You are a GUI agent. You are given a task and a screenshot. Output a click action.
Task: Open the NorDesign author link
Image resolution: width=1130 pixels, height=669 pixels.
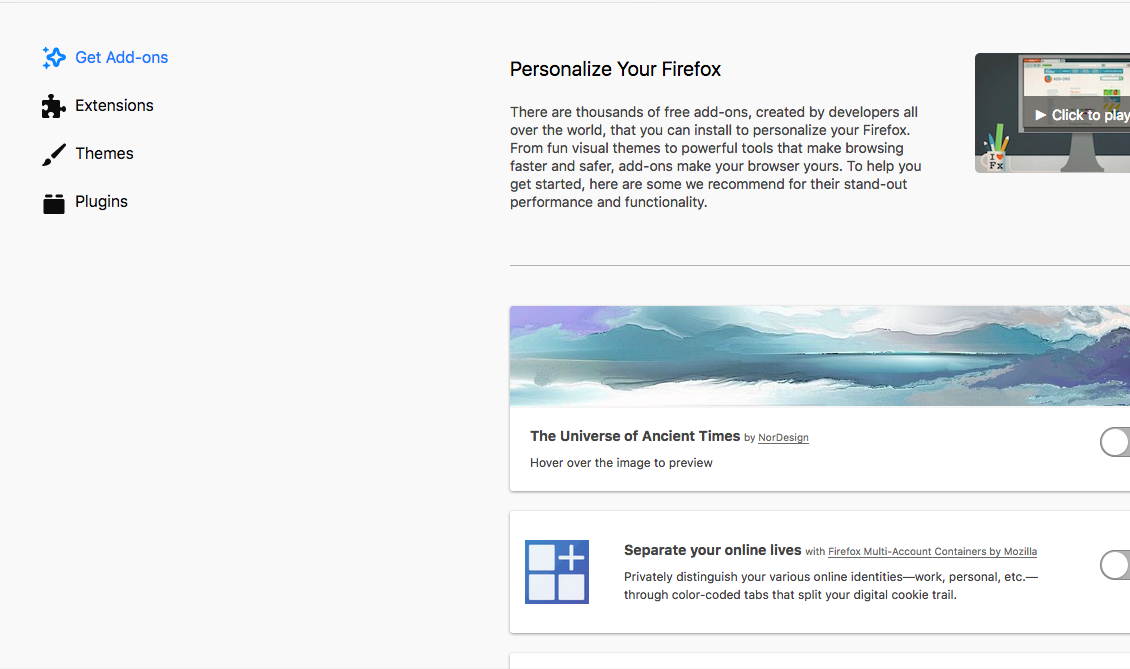pos(783,438)
